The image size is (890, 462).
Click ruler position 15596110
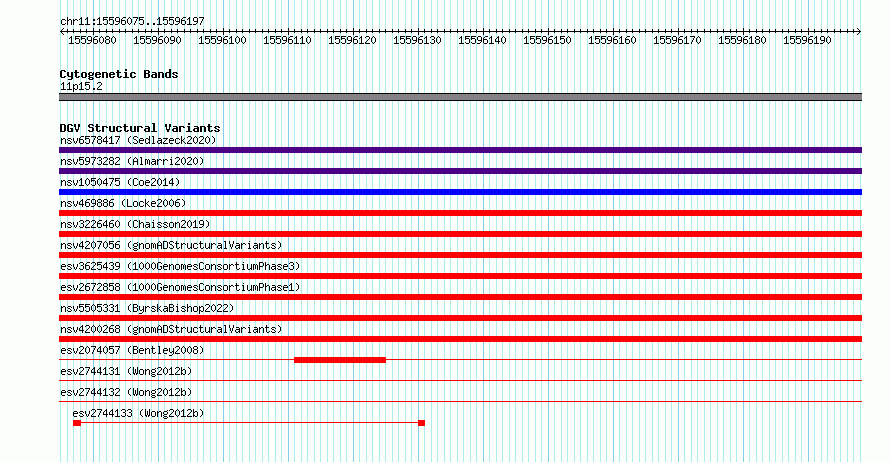click(287, 40)
